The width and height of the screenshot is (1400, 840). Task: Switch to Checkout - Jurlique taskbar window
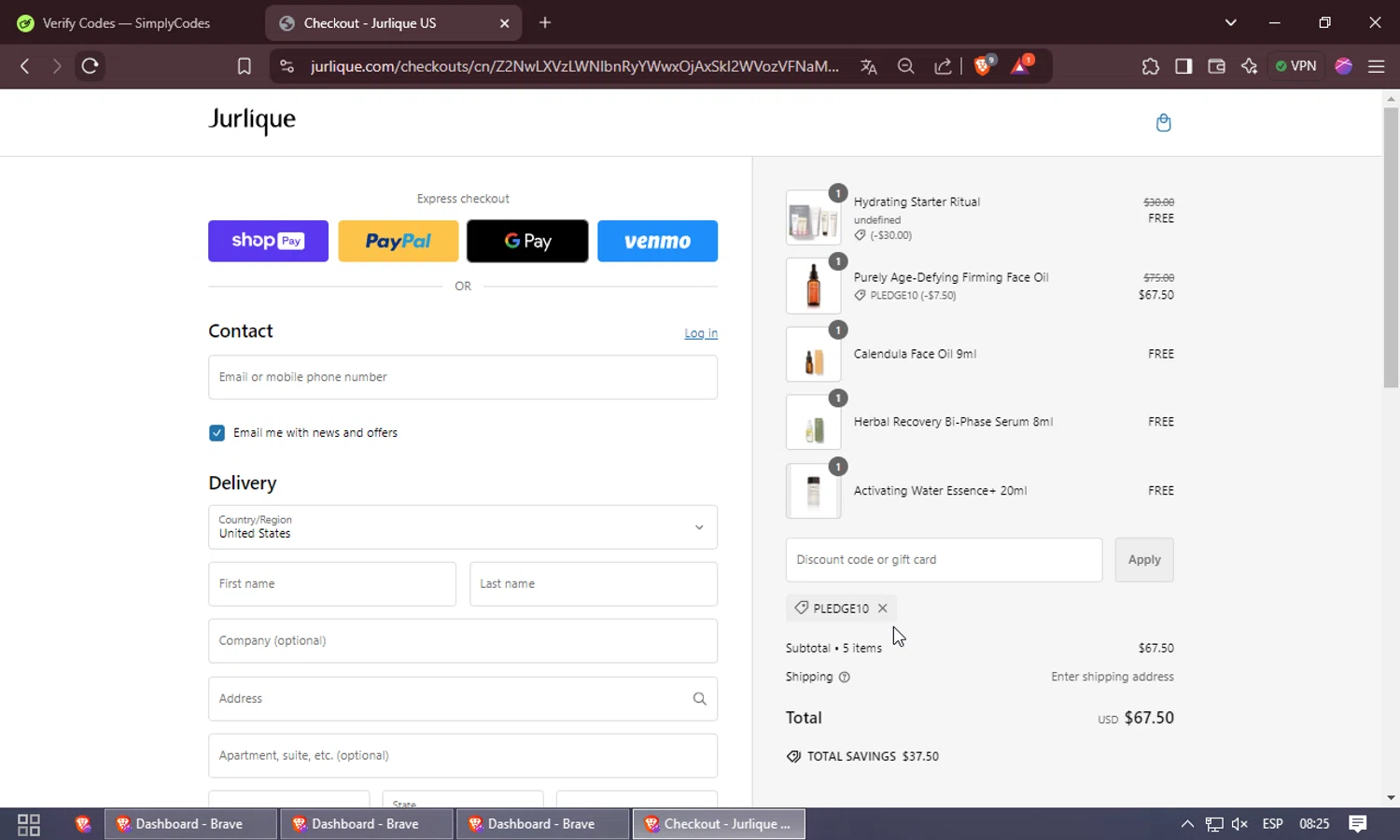(x=719, y=824)
